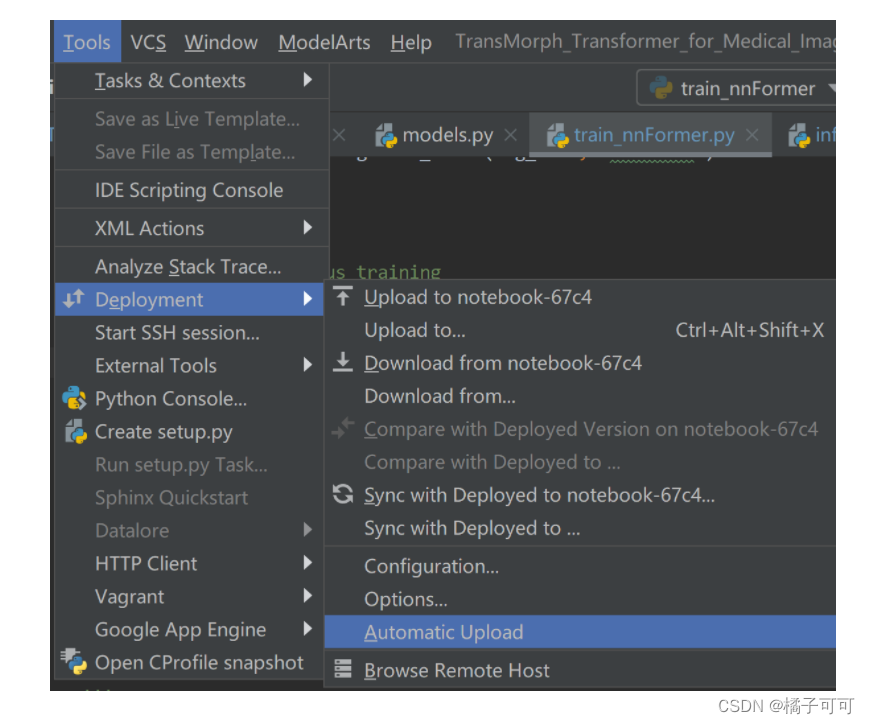Image resolution: width=870 pixels, height=724 pixels.
Task: Select Save File as Template... entry
Action: click(x=192, y=152)
